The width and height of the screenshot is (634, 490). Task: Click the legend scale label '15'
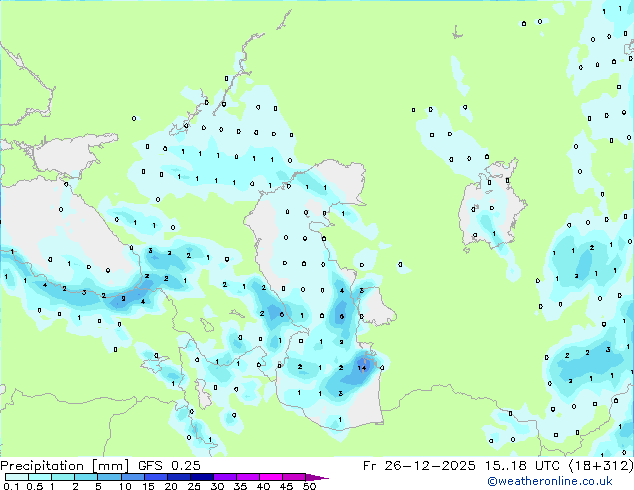coord(148,486)
